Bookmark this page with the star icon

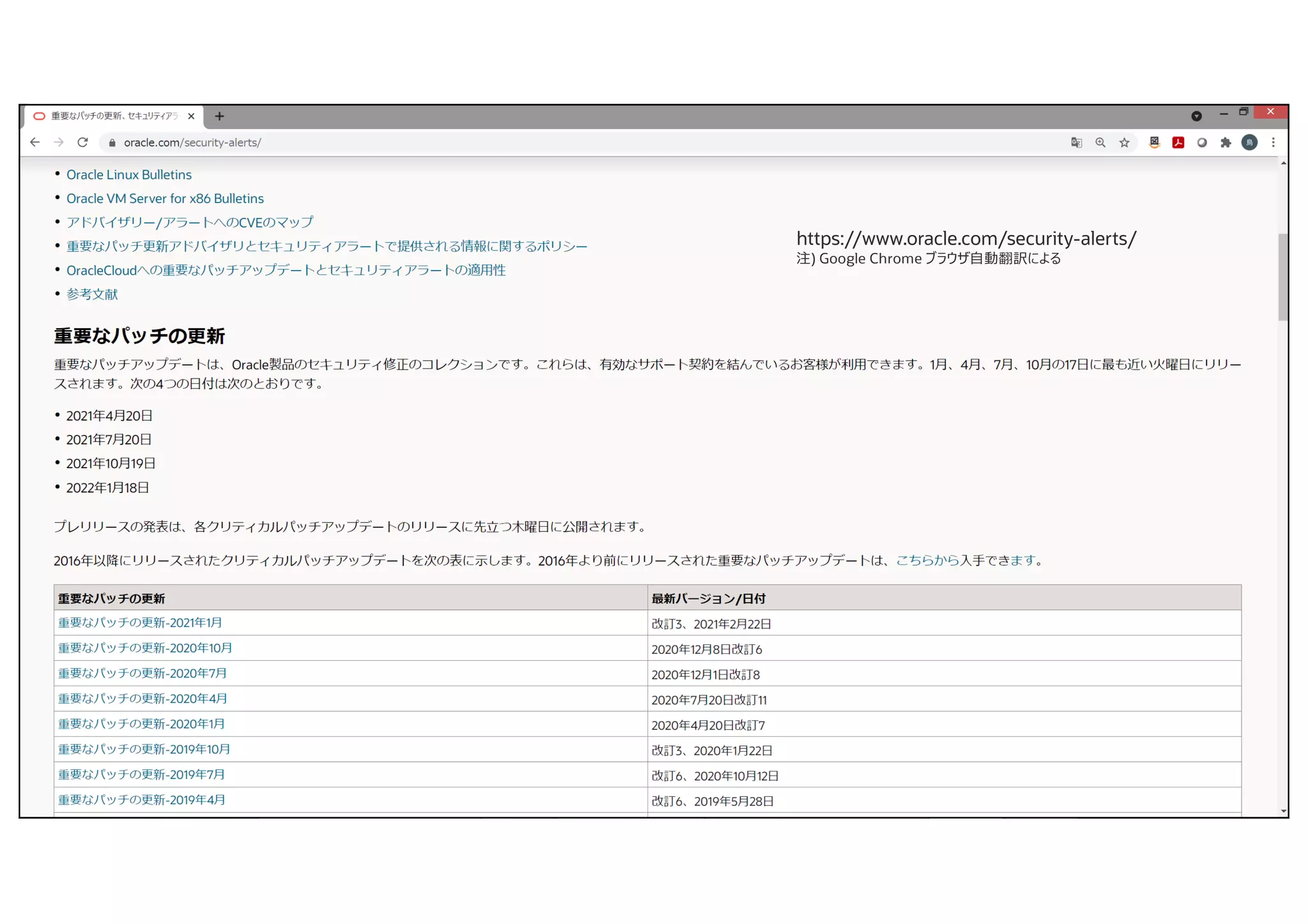[1124, 142]
